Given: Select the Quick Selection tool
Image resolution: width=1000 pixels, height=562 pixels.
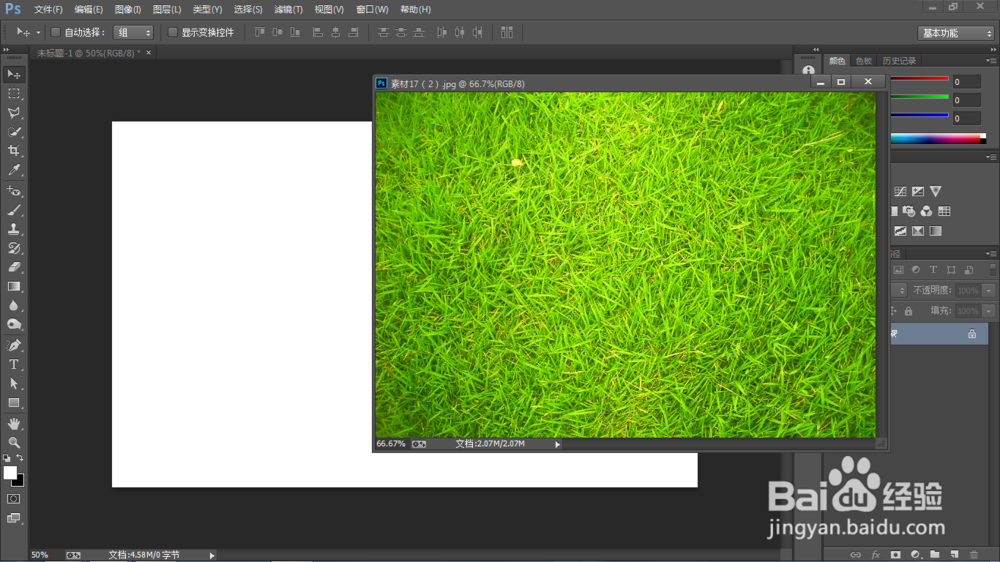Looking at the screenshot, I should [x=13, y=132].
